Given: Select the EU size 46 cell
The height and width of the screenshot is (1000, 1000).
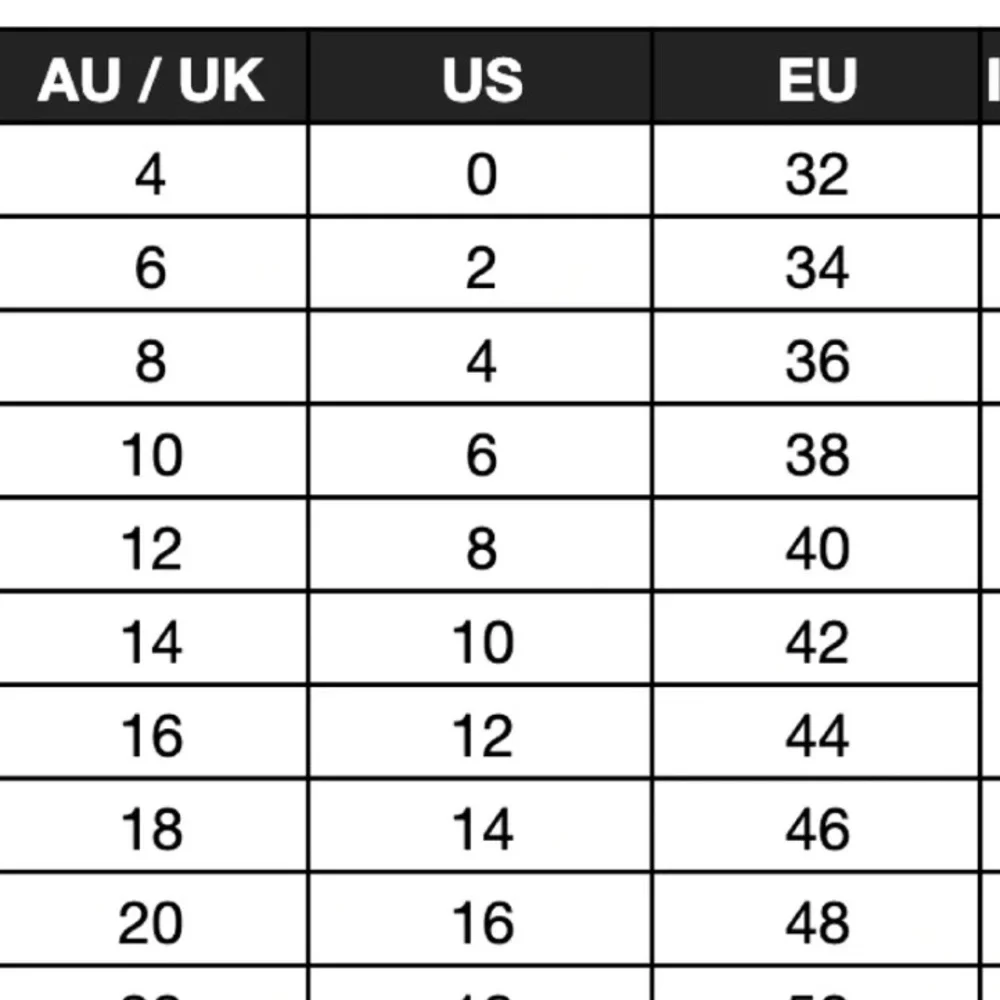Looking at the screenshot, I should pyautogui.click(x=816, y=825).
